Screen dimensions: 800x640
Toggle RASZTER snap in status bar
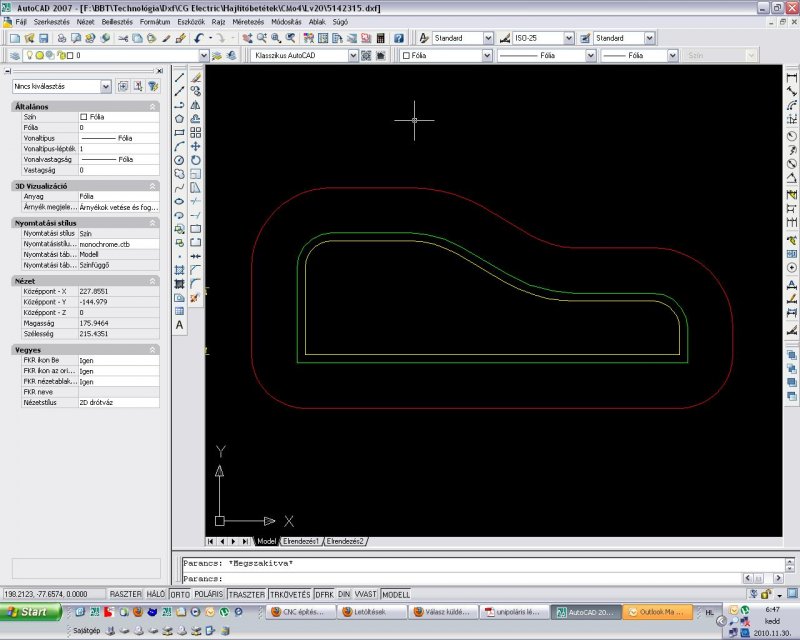pyautogui.click(x=125, y=594)
